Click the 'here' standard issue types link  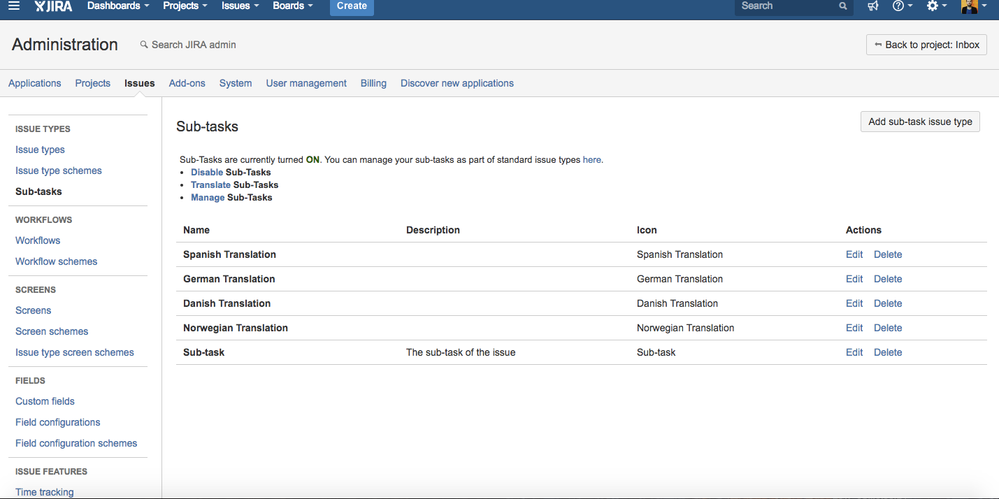coord(592,160)
